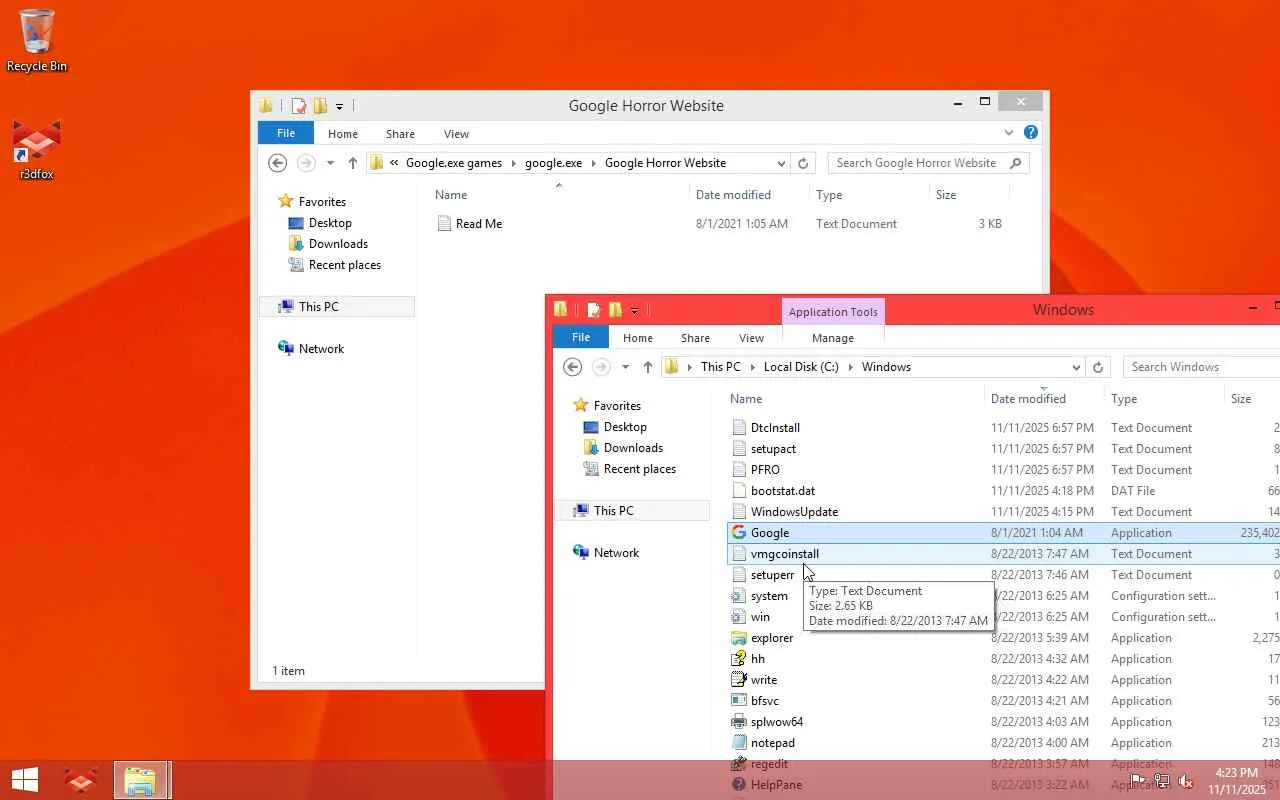Sort by Type column in Google Horror Website window
The width and height of the screenshot is (1280, 800).
point(829,195)
